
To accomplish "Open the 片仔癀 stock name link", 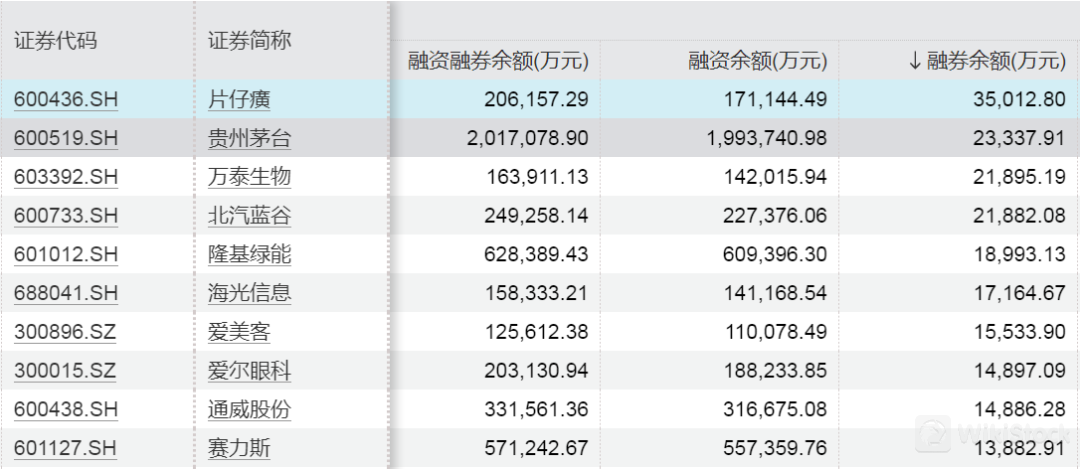I will (239, 100).
